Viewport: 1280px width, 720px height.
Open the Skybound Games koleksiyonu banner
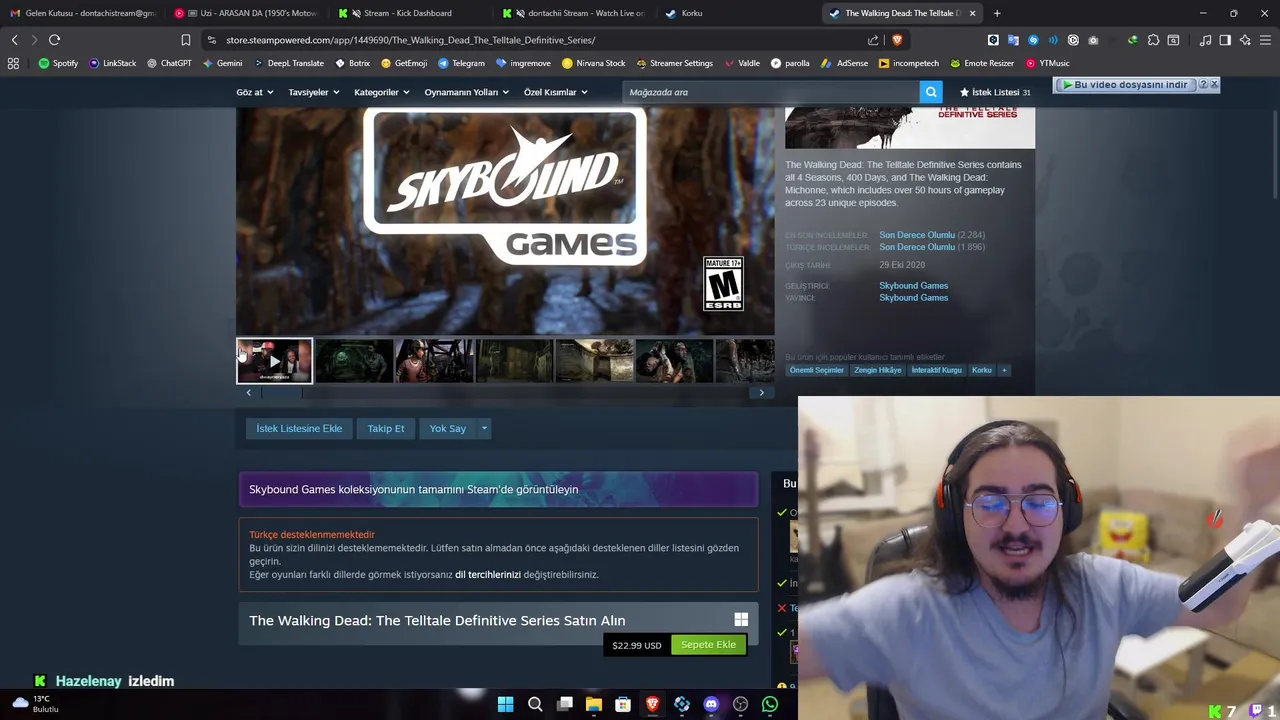(498, 489)
